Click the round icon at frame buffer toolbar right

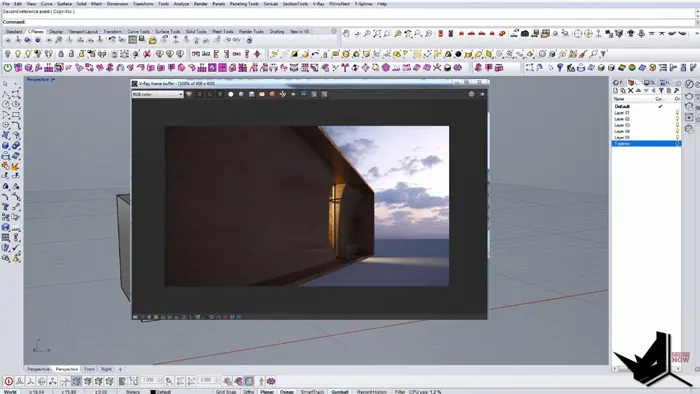[471, 94]
